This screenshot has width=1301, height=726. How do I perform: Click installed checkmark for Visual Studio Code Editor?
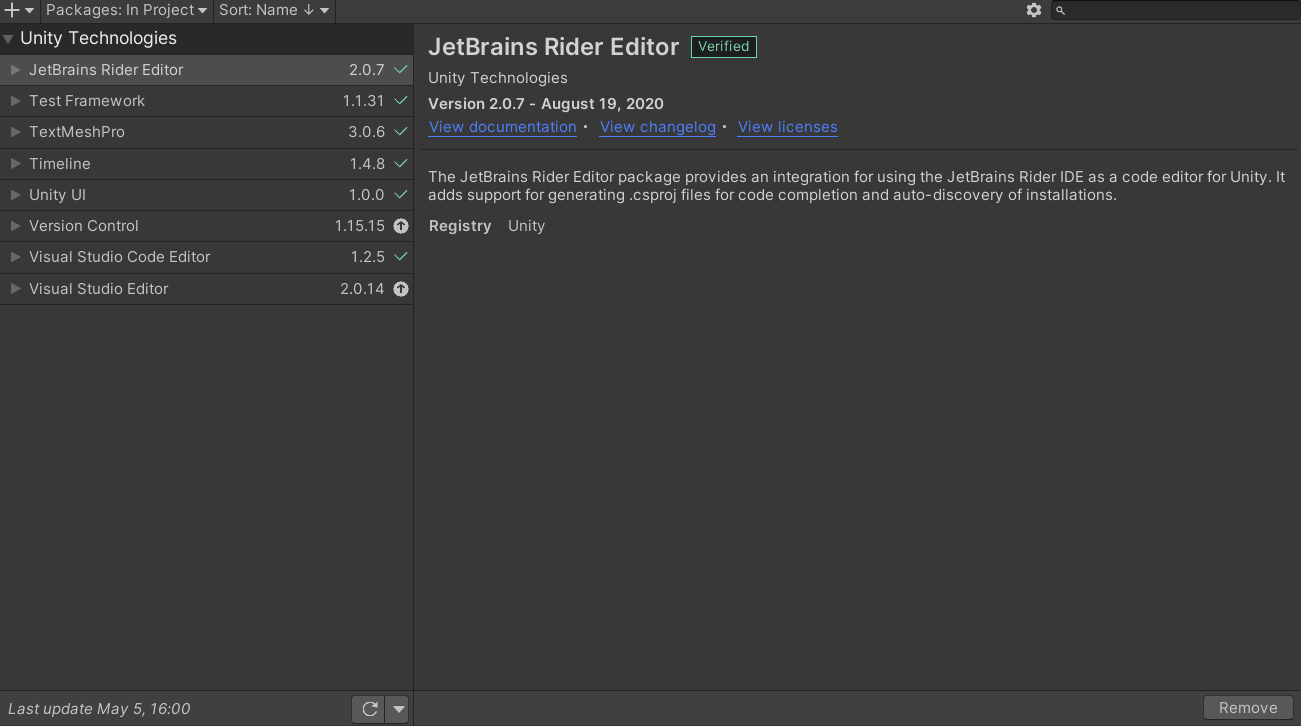tap(401, 257)
